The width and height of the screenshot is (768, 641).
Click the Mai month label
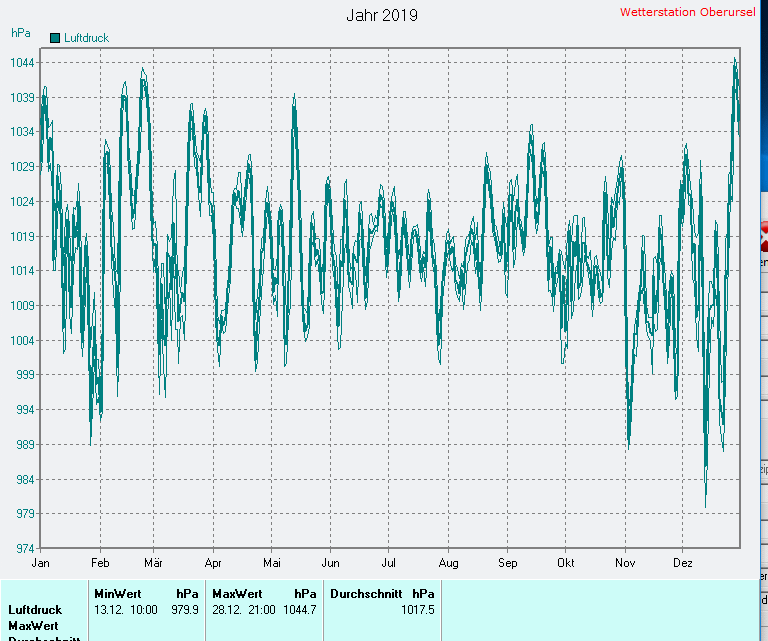point(272,563)
